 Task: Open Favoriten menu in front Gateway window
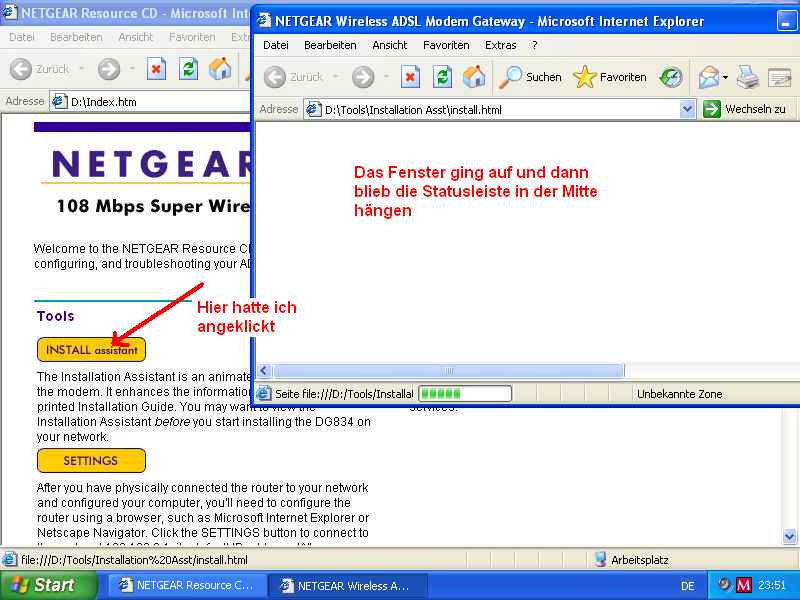[x=446, y=45]
